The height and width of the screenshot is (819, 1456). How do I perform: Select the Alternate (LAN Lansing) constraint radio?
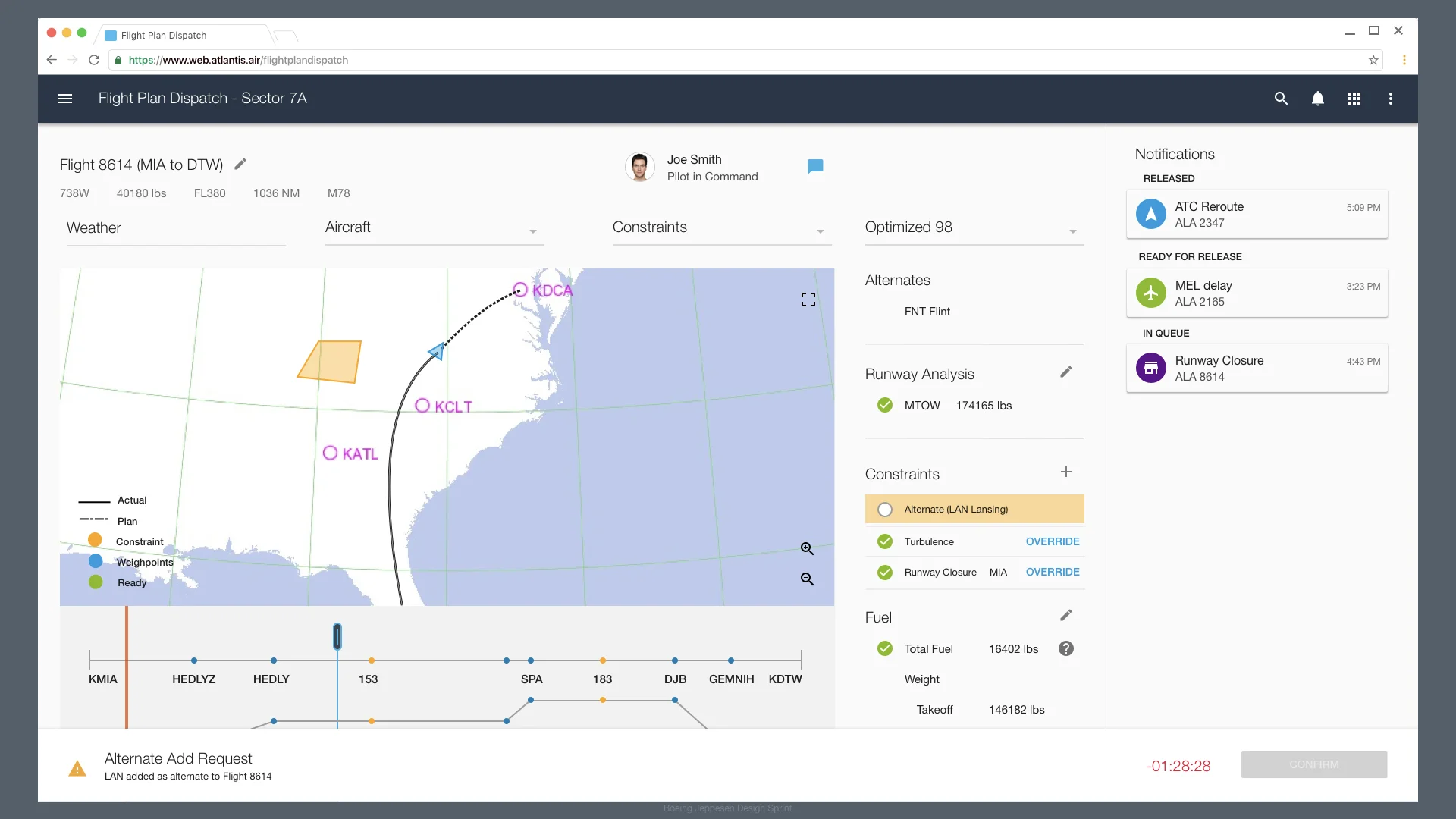(884, 509)
